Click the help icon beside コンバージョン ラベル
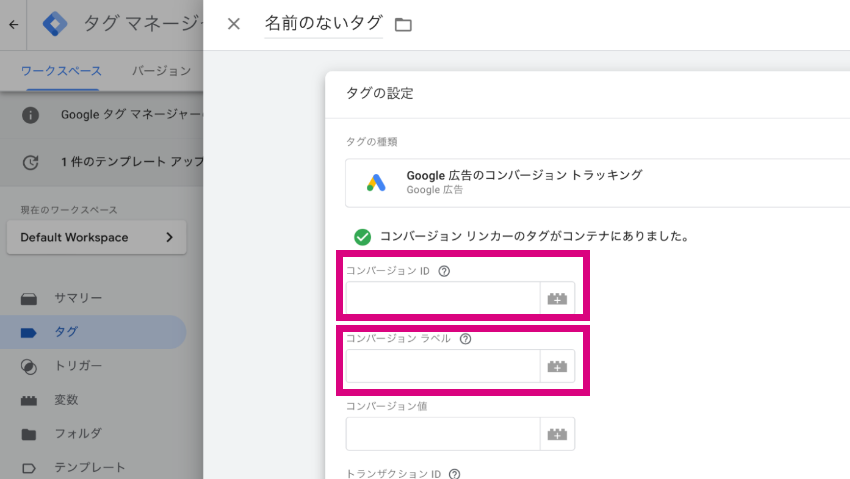This screenshot has width=850, height=479. (465, 339)
